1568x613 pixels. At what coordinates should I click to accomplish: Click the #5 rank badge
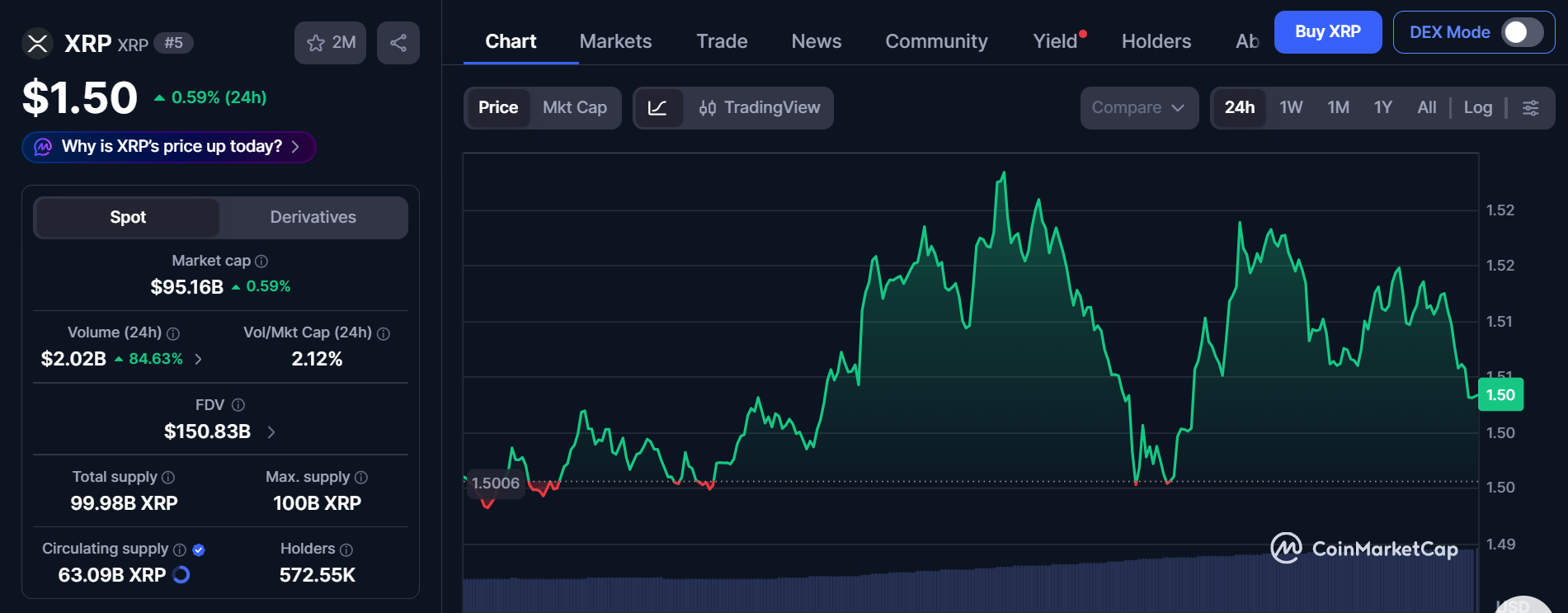point(173,43)
